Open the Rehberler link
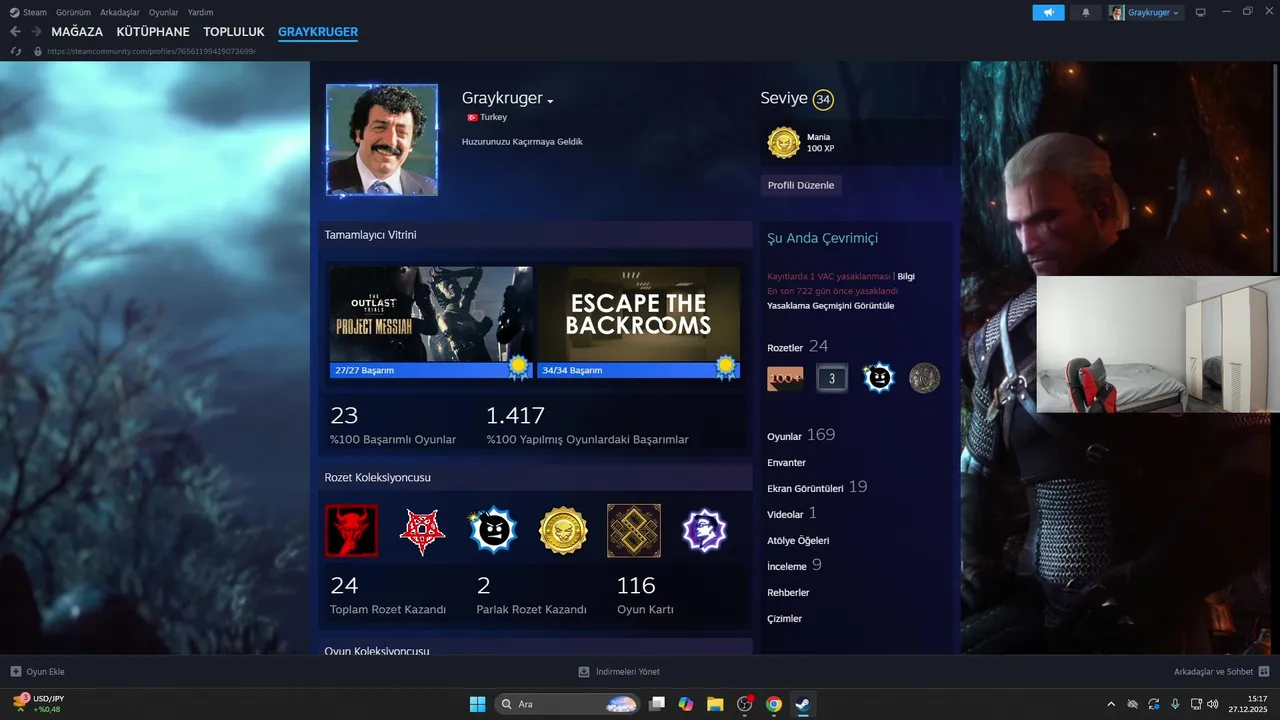Screen dimensions: 1280x720 (788, 593)
